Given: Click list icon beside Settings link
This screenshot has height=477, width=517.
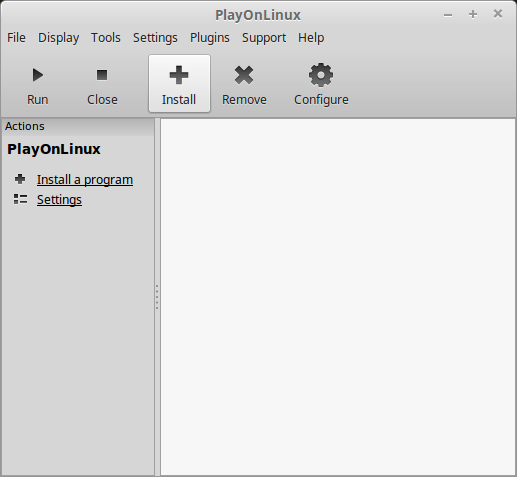Looking at the screenshot, I should 20,199.
